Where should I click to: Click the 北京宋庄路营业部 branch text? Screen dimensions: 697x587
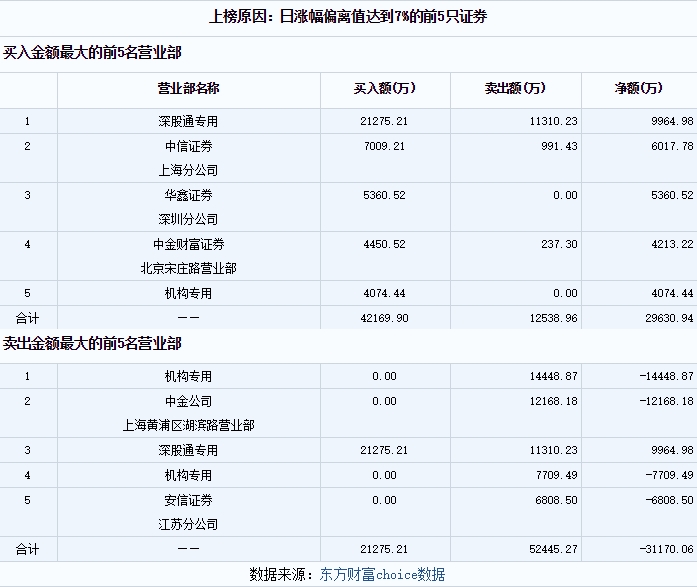(188, 268)
